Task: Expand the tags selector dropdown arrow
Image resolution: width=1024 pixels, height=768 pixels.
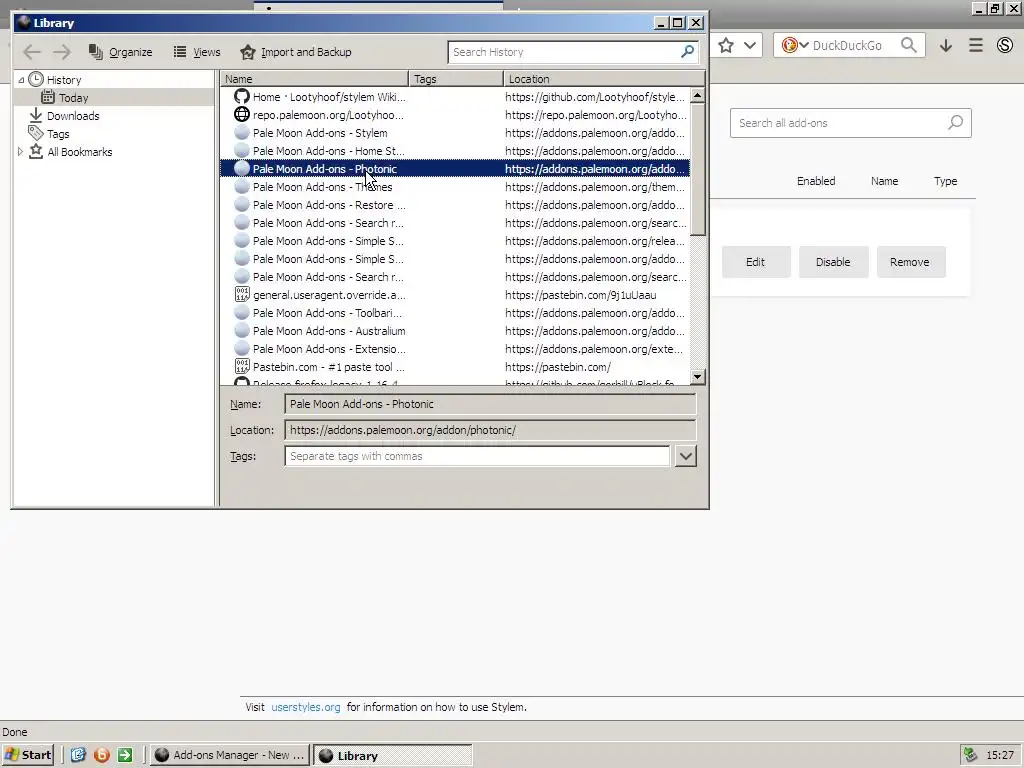Action: 685,456
